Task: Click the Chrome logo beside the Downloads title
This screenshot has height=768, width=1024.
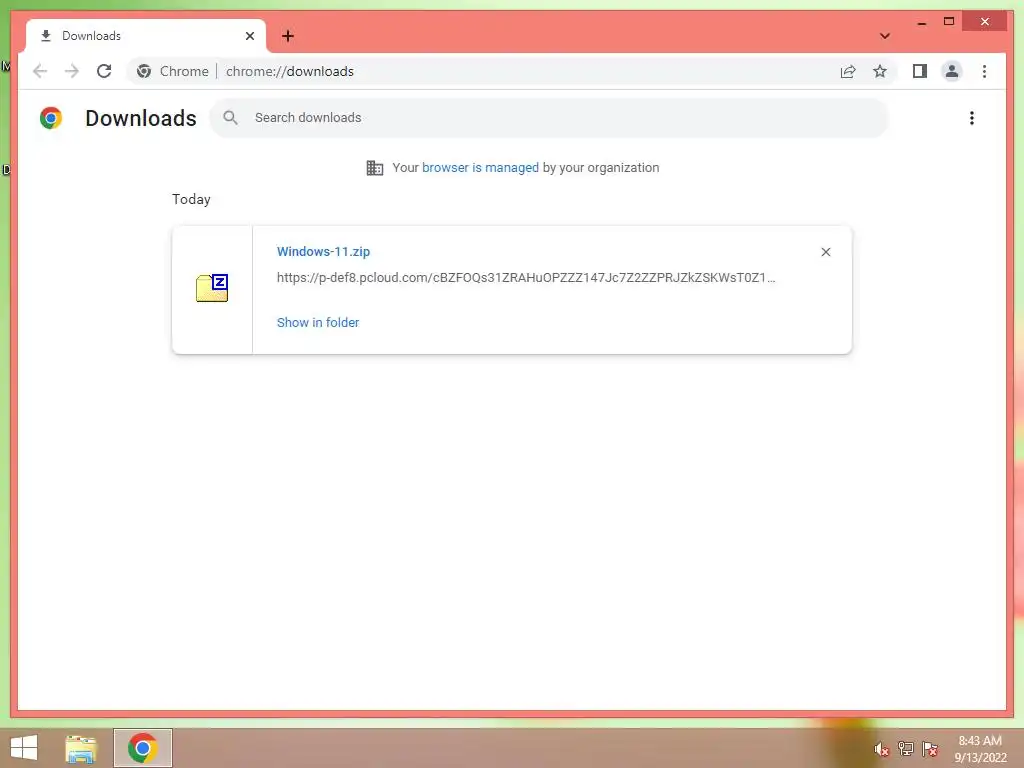Action: pos(51,118)
